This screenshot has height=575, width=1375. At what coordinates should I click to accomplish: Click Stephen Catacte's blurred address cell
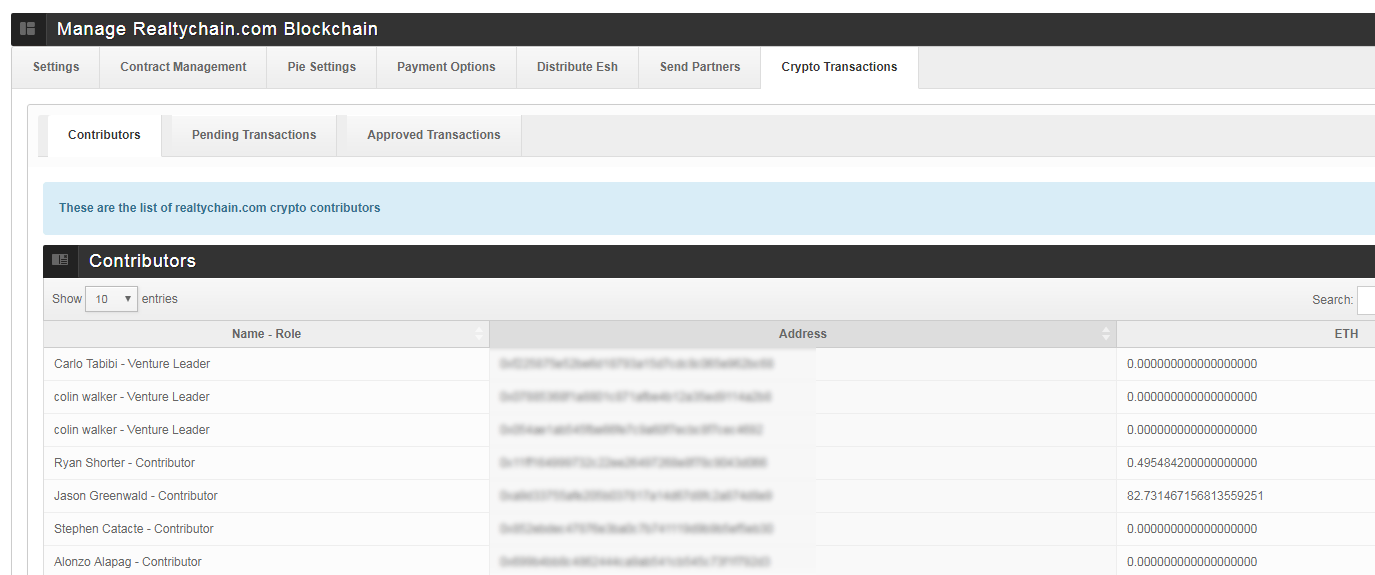point(803,529)
